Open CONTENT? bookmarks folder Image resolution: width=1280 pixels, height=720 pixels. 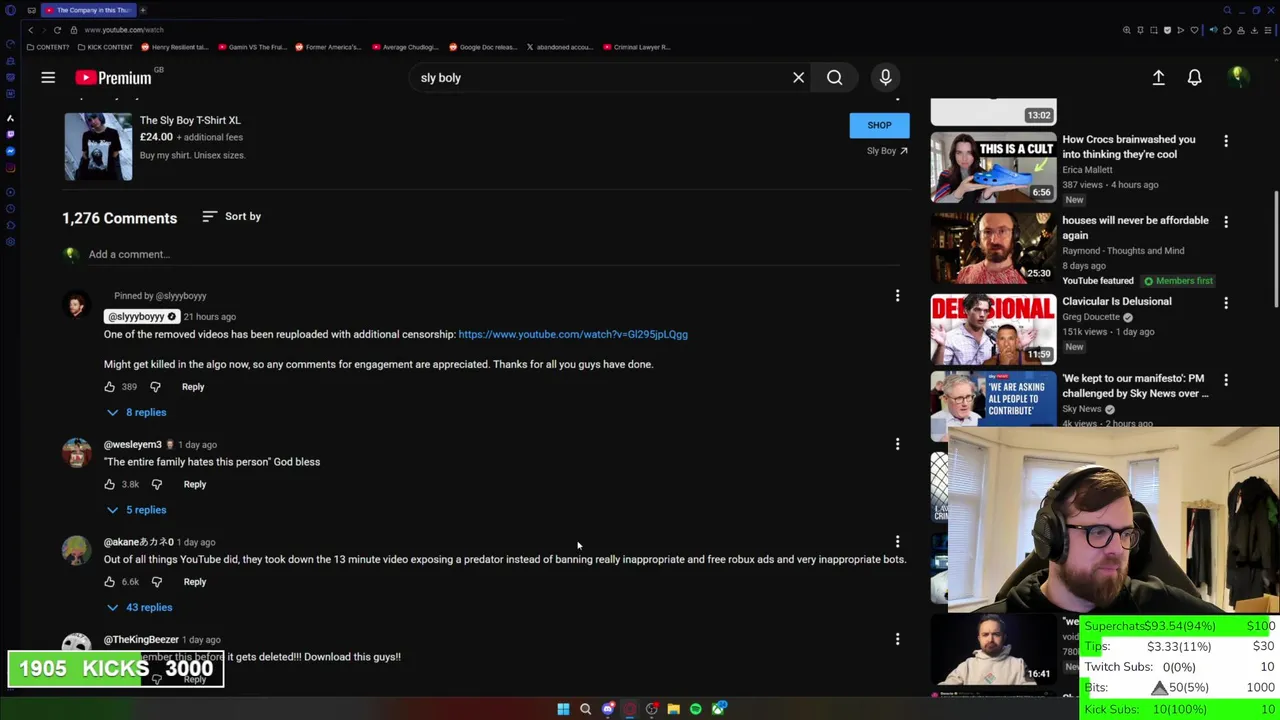click(x=48, y=47)
